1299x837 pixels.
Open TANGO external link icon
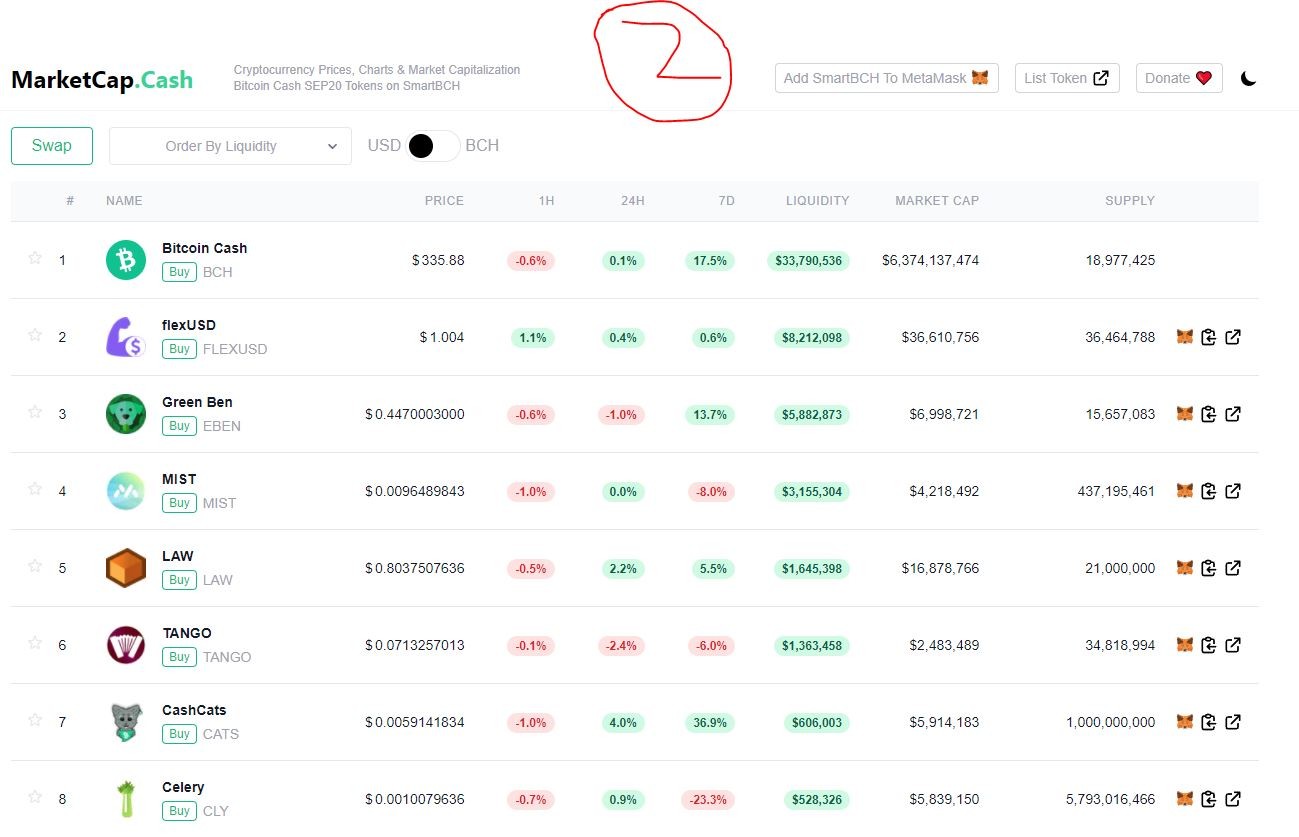click(x=1233, y=645)
